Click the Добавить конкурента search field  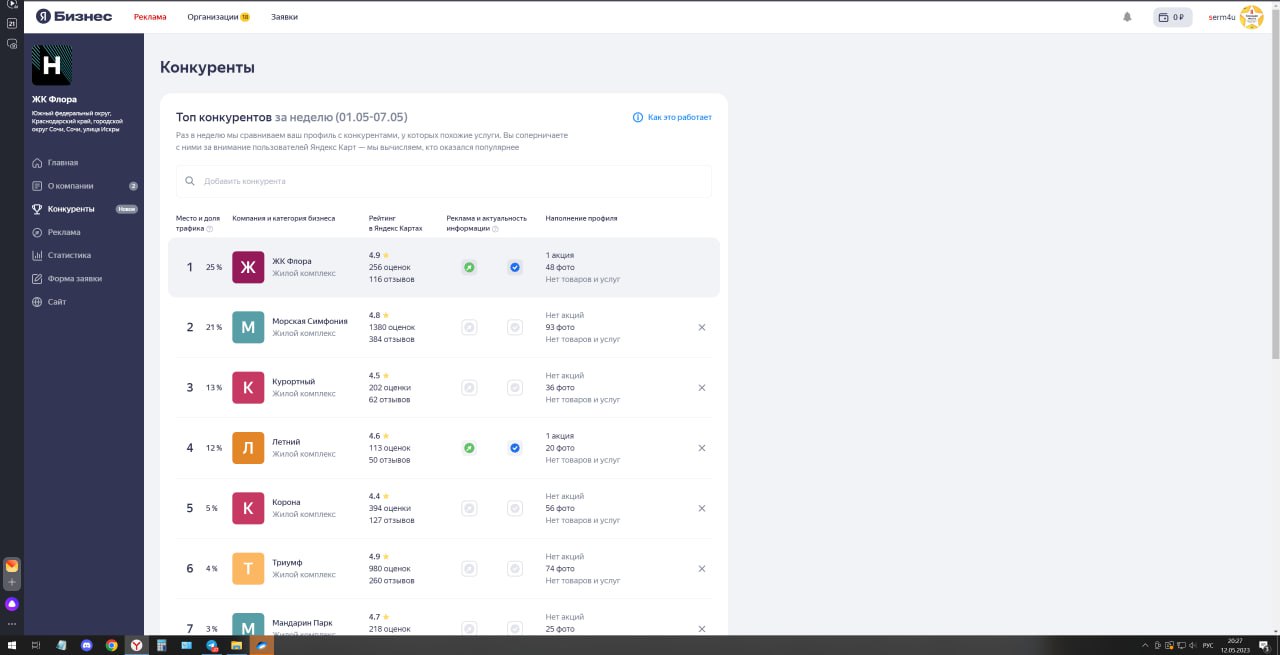point(444,181)
